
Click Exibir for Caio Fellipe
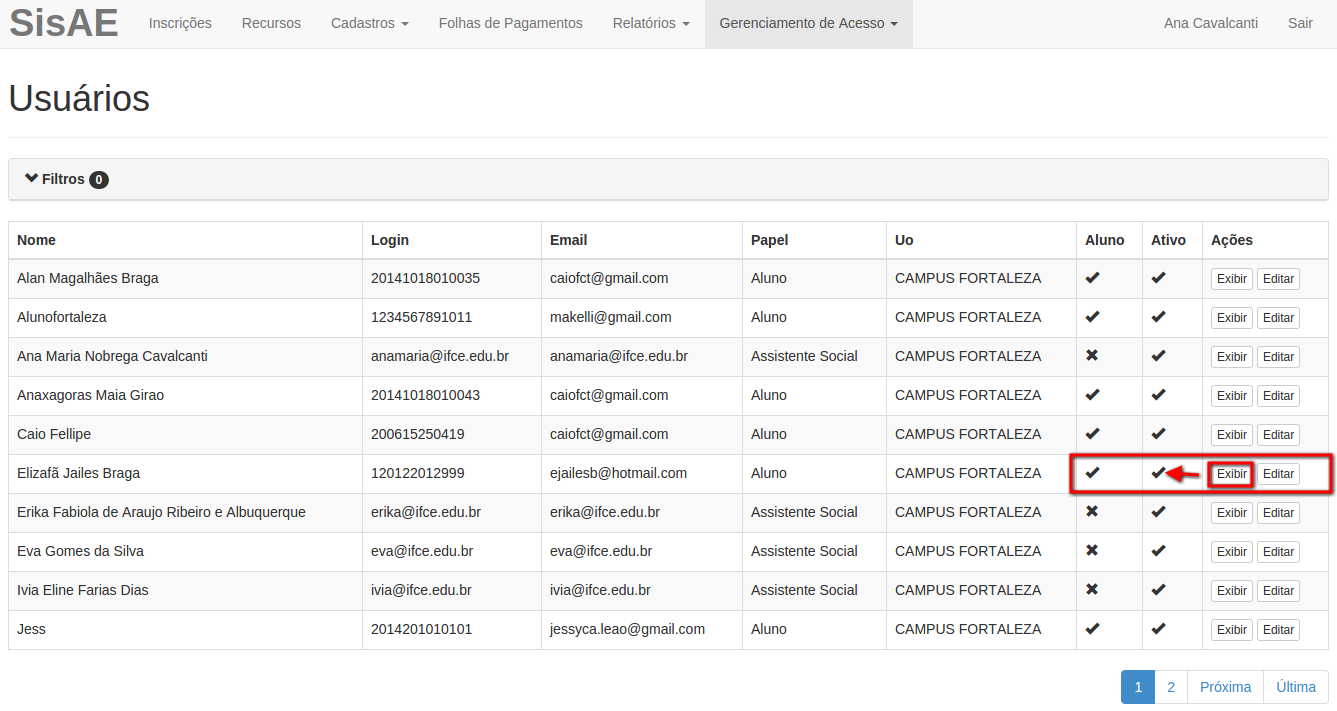(x=1232, y=435)
